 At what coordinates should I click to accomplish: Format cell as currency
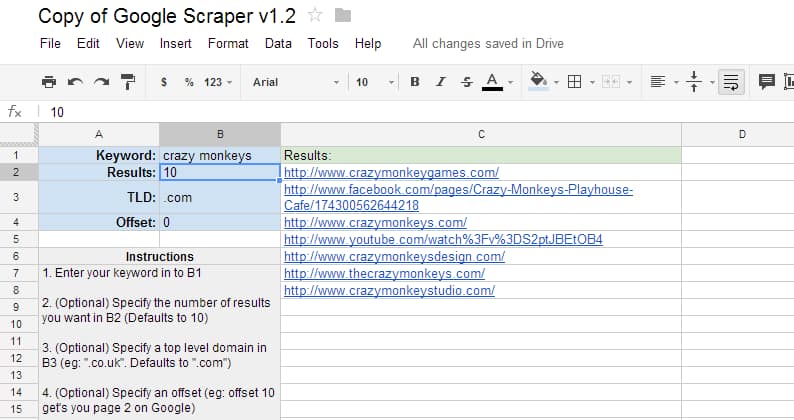click(x=164, y=82)
